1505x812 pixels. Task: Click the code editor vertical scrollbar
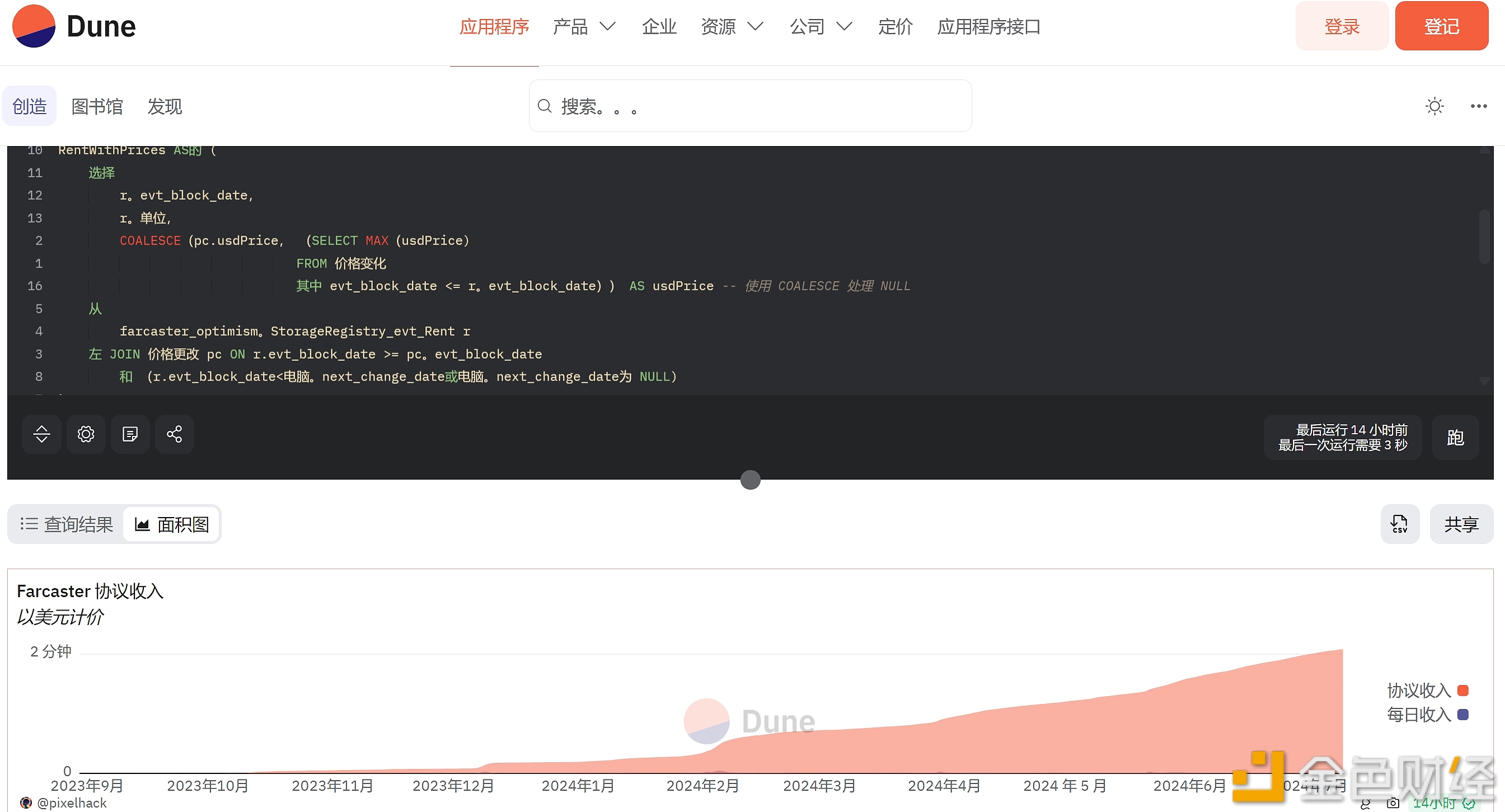point(1483,237)
